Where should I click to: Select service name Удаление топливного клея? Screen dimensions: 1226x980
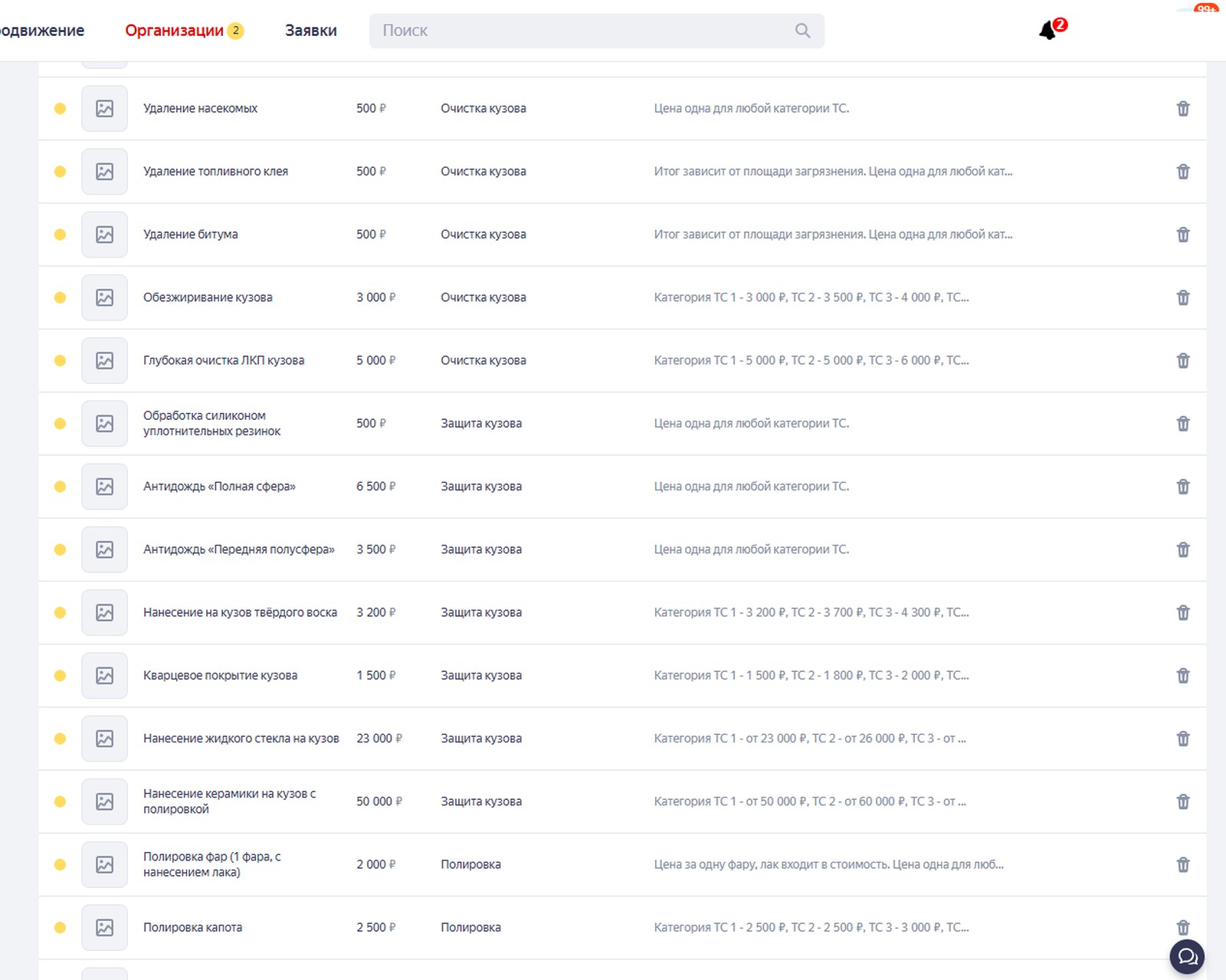click(x=215, y=172)
